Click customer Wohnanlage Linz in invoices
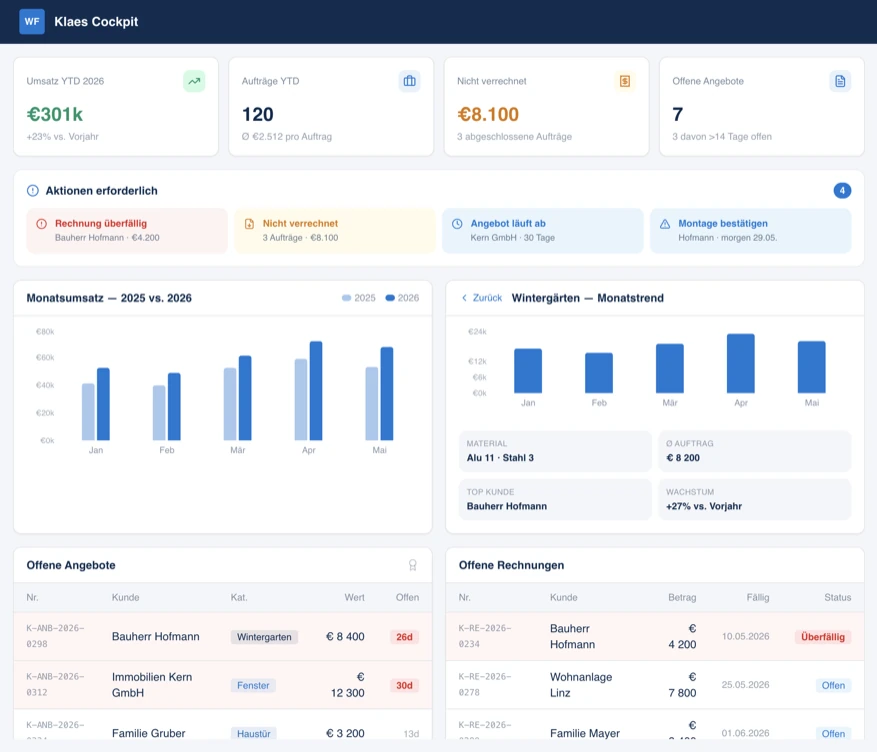This screenshot has height=752, width=877. (581, 685)
